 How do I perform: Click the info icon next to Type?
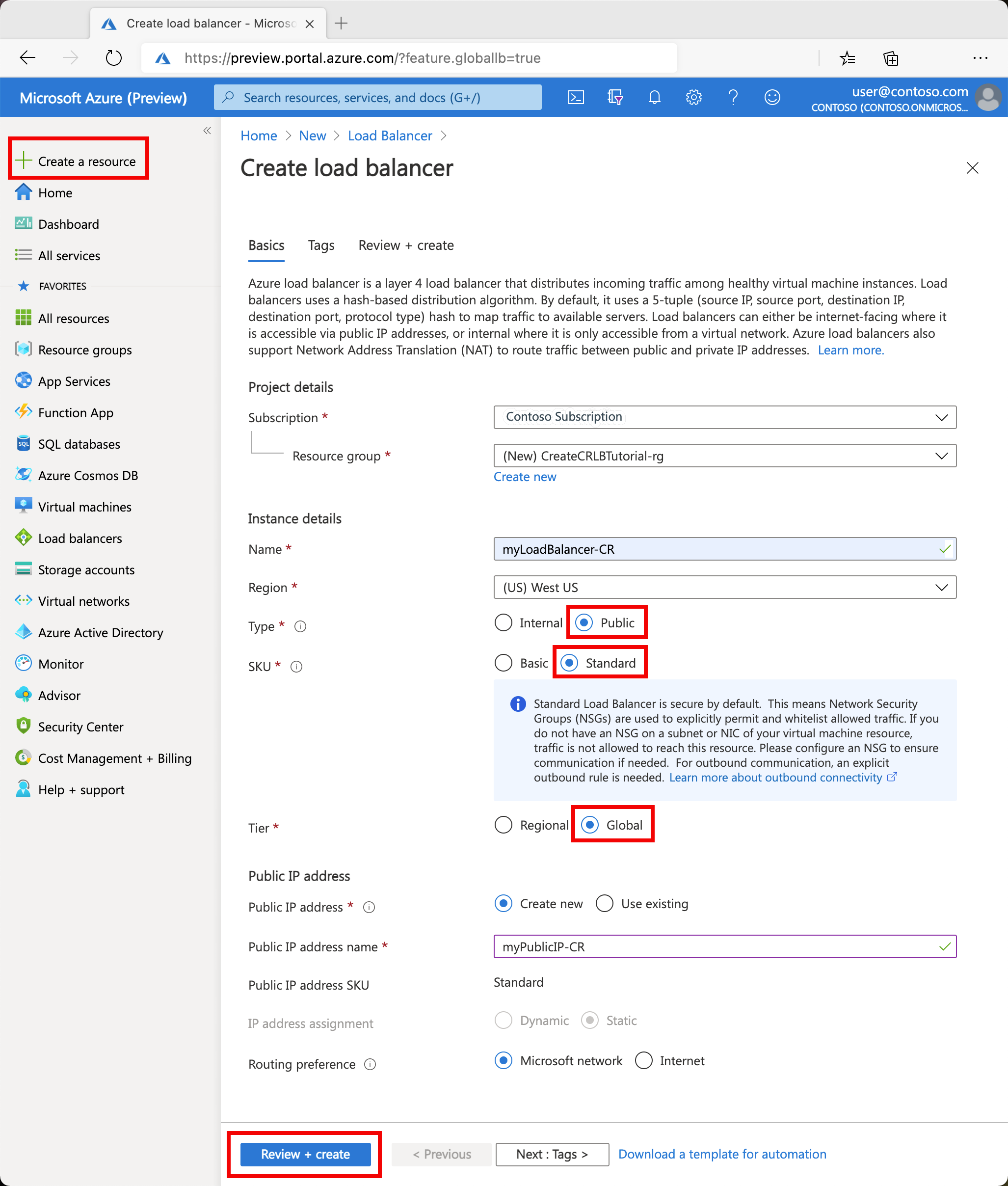pos(300,626)
